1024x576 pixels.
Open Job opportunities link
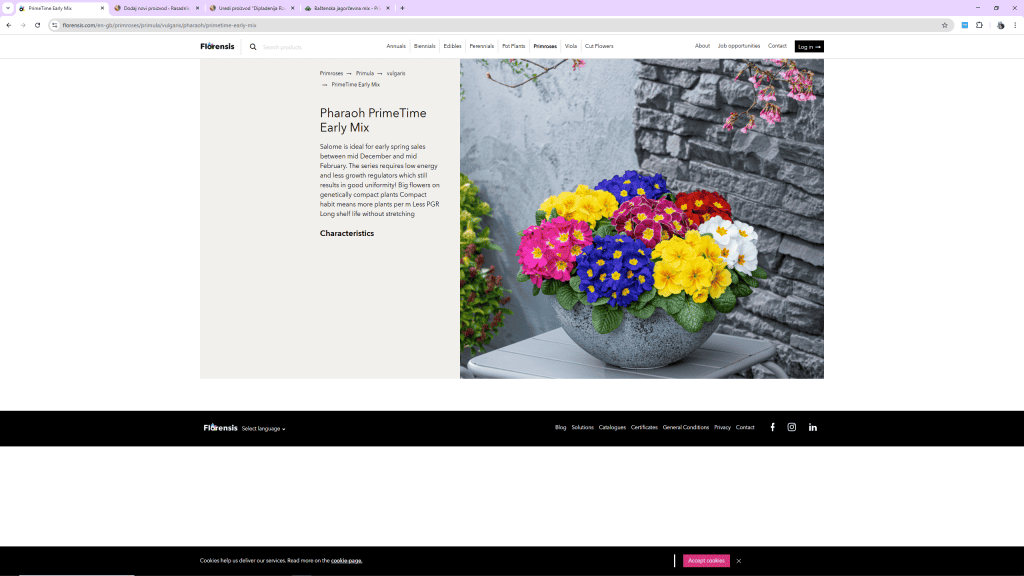click(x=739, y=46)
